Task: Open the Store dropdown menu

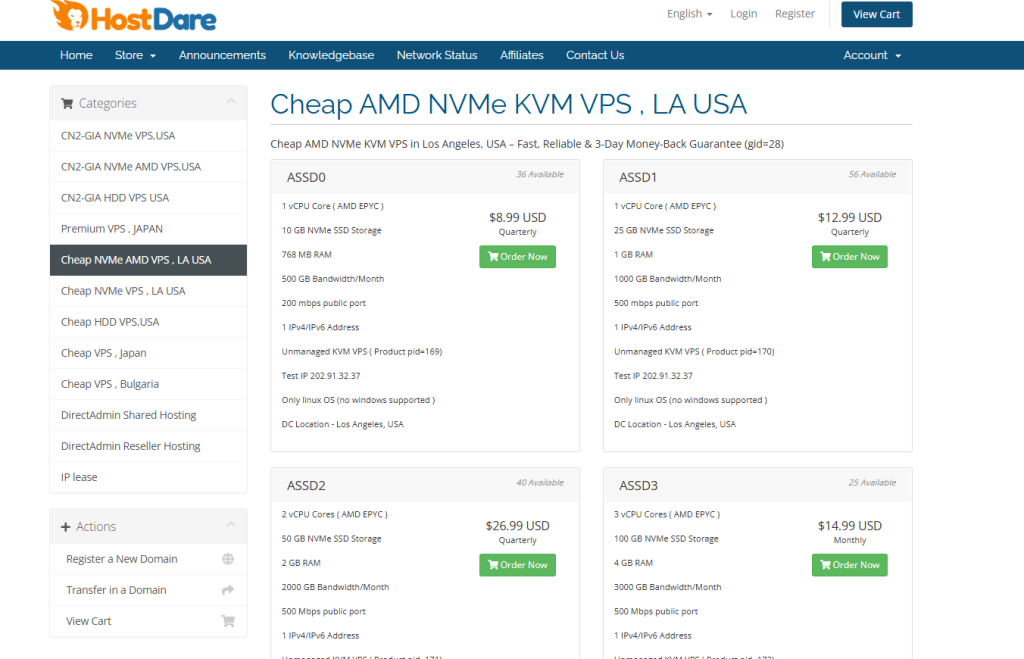Action: coord(135,56)
